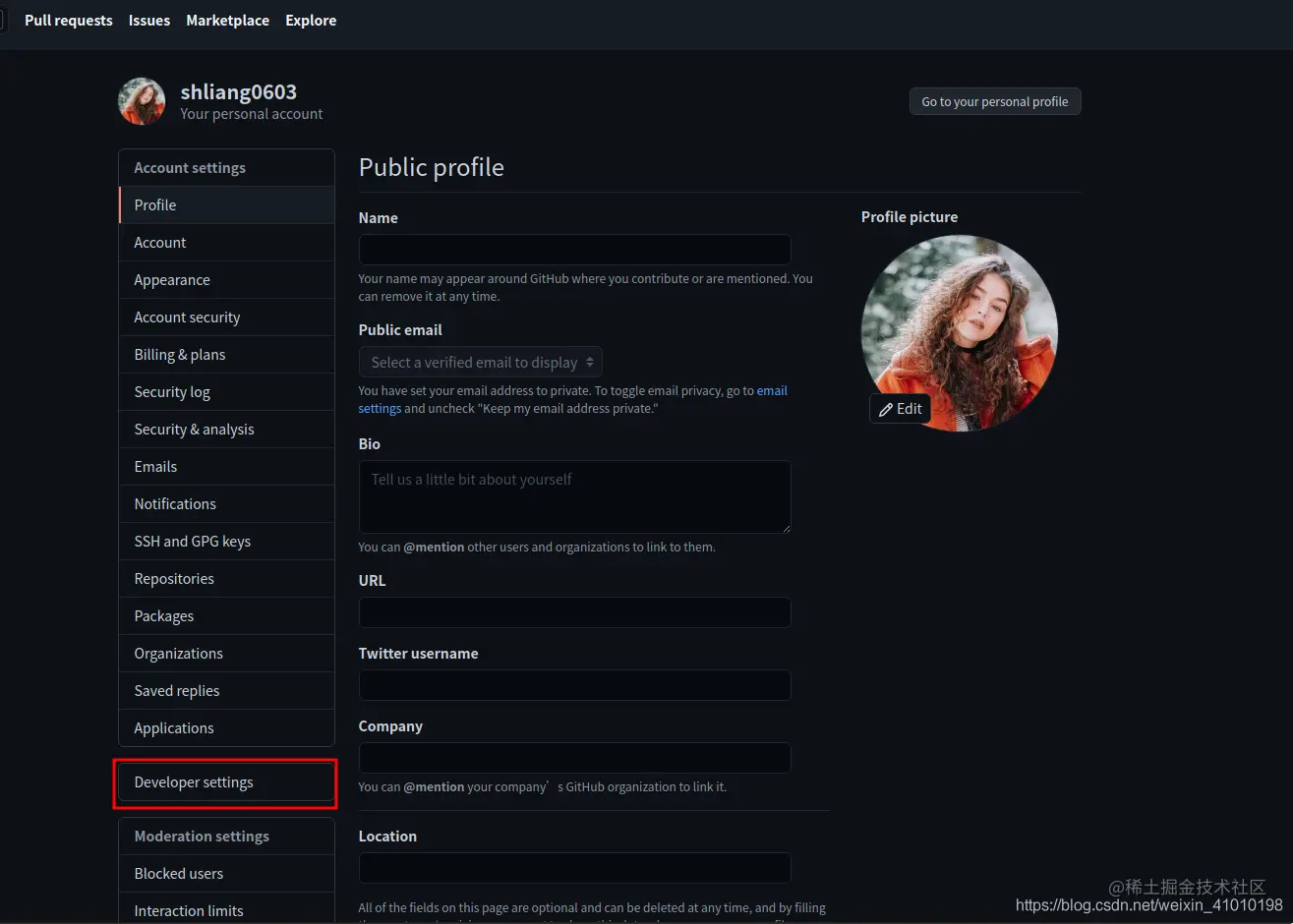Open Explore in top navigation

pyautogui.click(x=311, y=20)
